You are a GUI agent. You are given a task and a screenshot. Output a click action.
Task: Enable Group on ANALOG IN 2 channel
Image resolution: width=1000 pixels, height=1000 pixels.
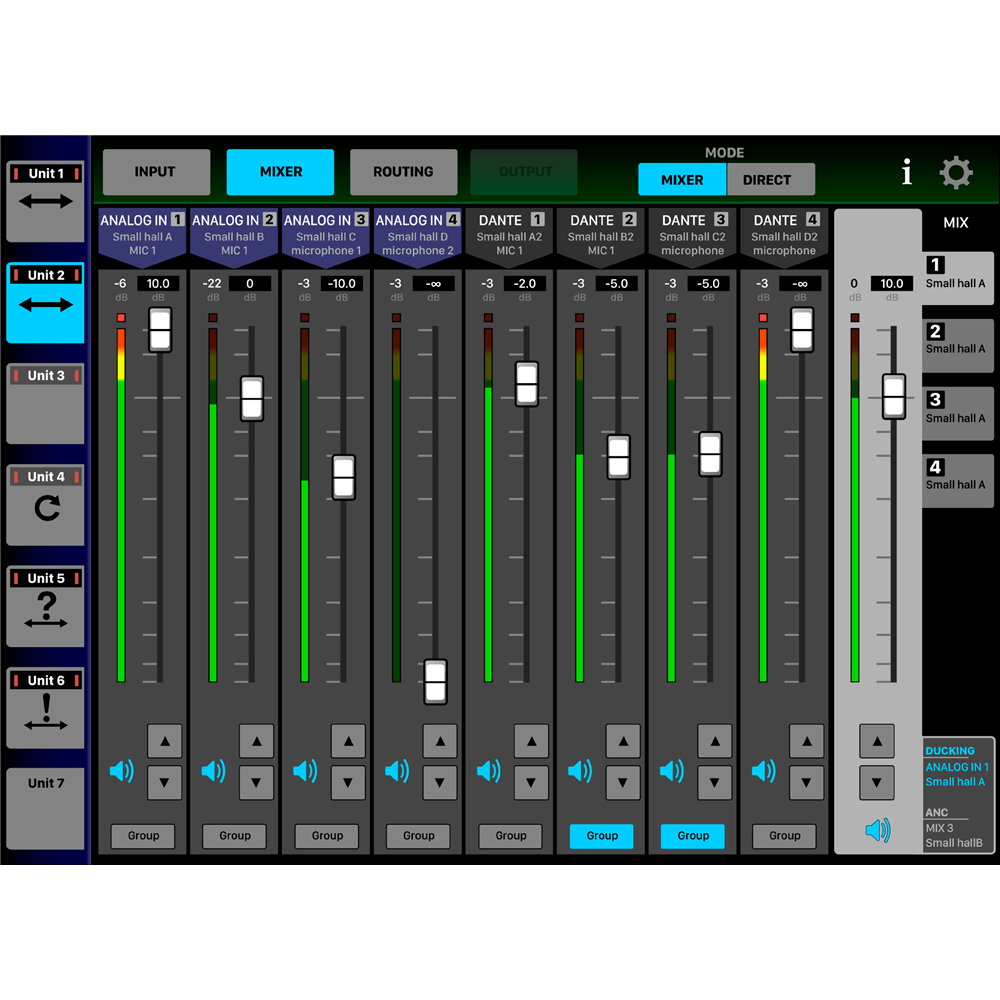pyautogui.click(x=235, y=836)
